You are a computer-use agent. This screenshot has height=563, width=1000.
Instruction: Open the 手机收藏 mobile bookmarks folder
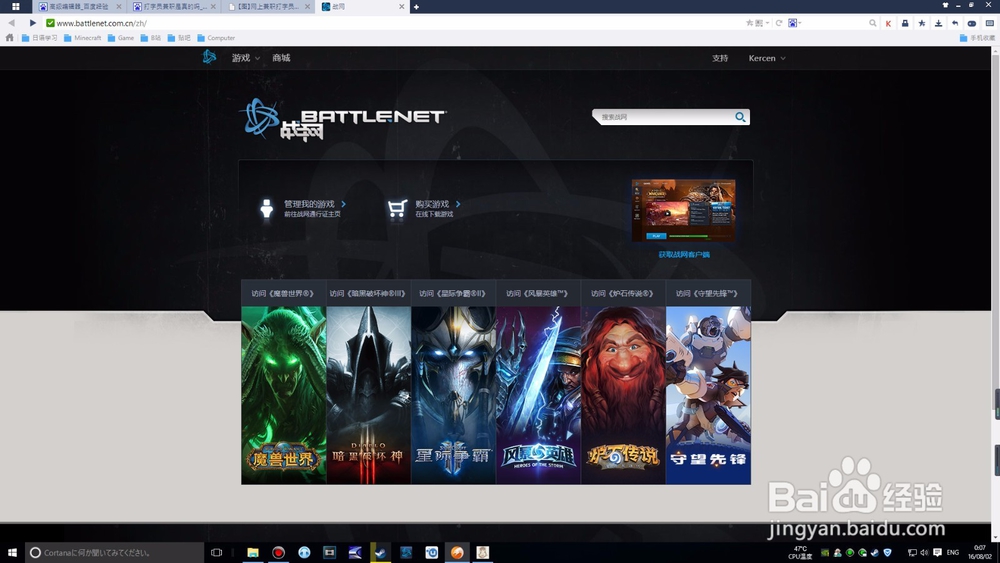pyautogui.click(x=977, y=38)
